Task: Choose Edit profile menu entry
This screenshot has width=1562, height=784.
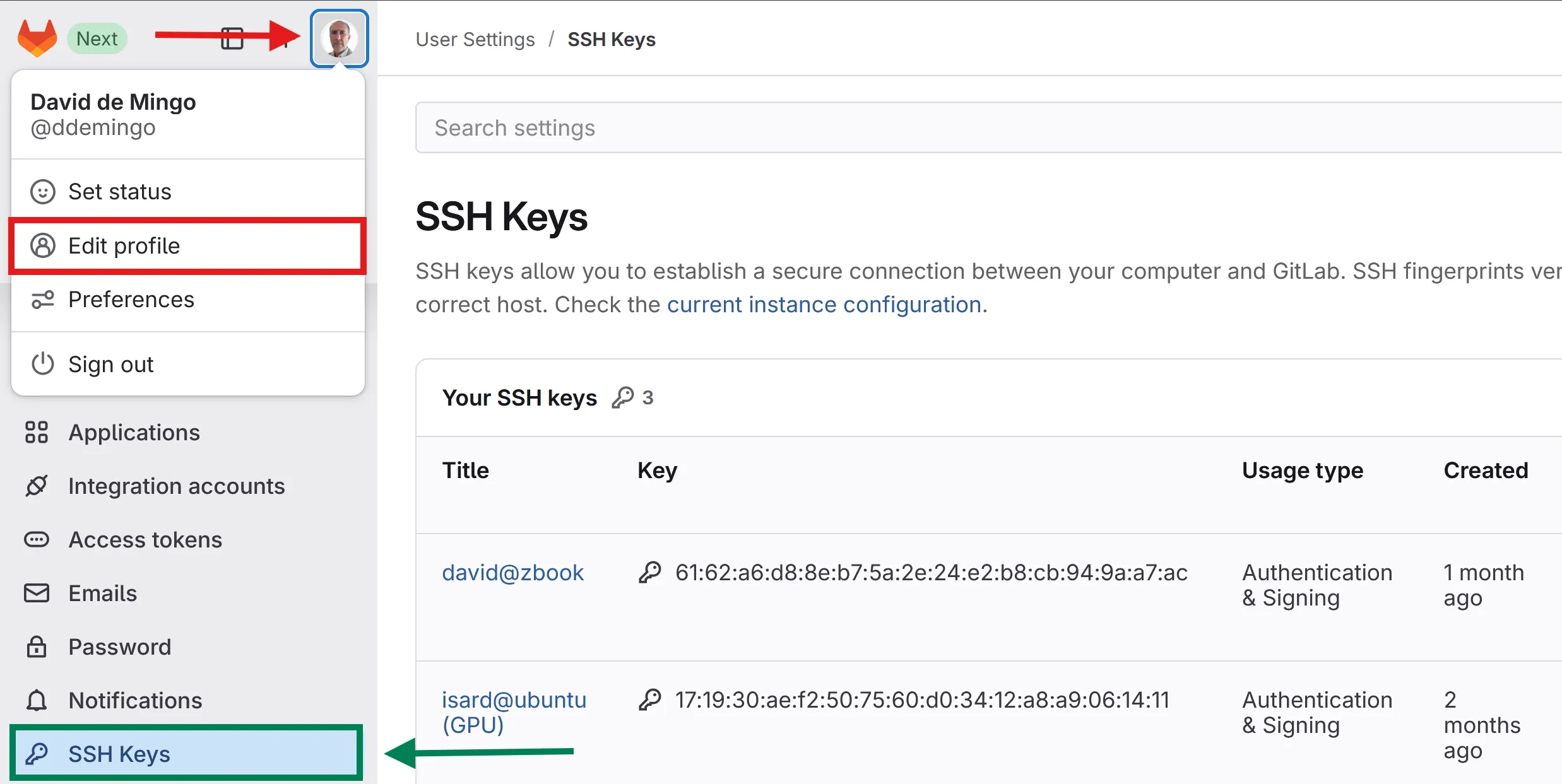Action: 124,246
